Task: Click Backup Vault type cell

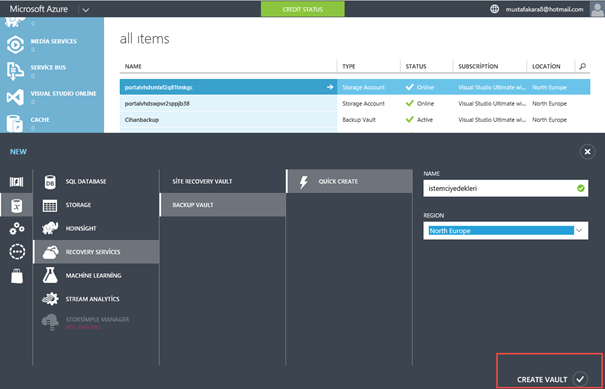Action: pyautogui.click(x=359, y=120)
